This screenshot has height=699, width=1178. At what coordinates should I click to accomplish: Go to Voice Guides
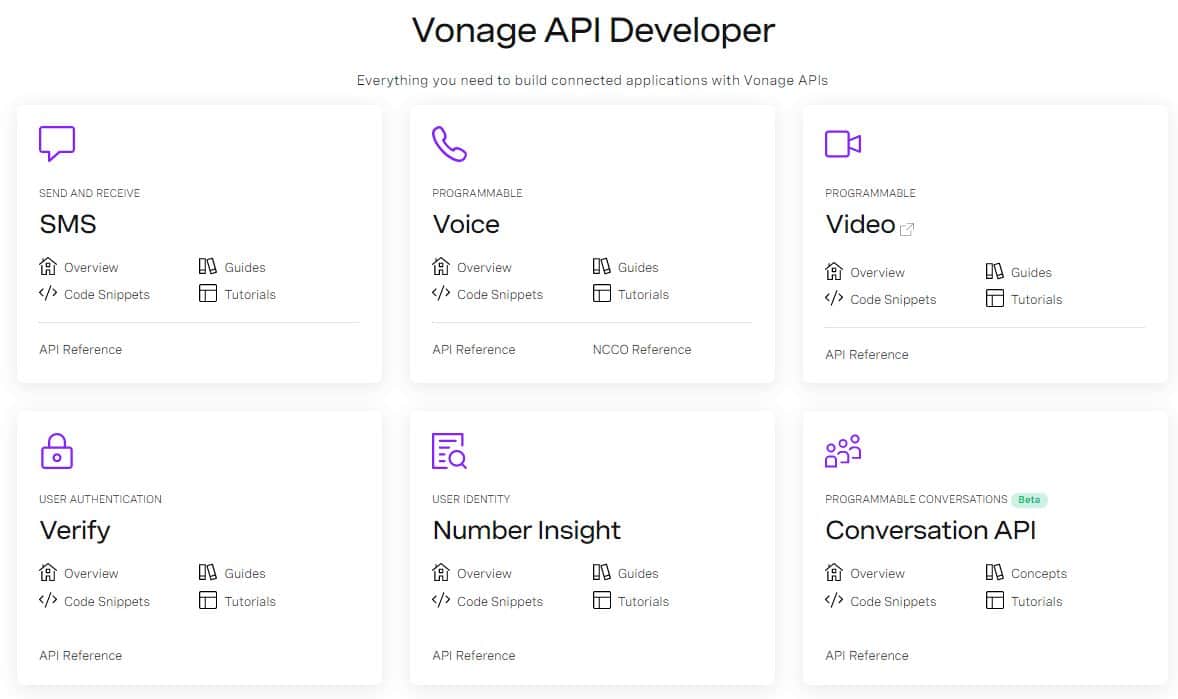(x=638, y=268)
